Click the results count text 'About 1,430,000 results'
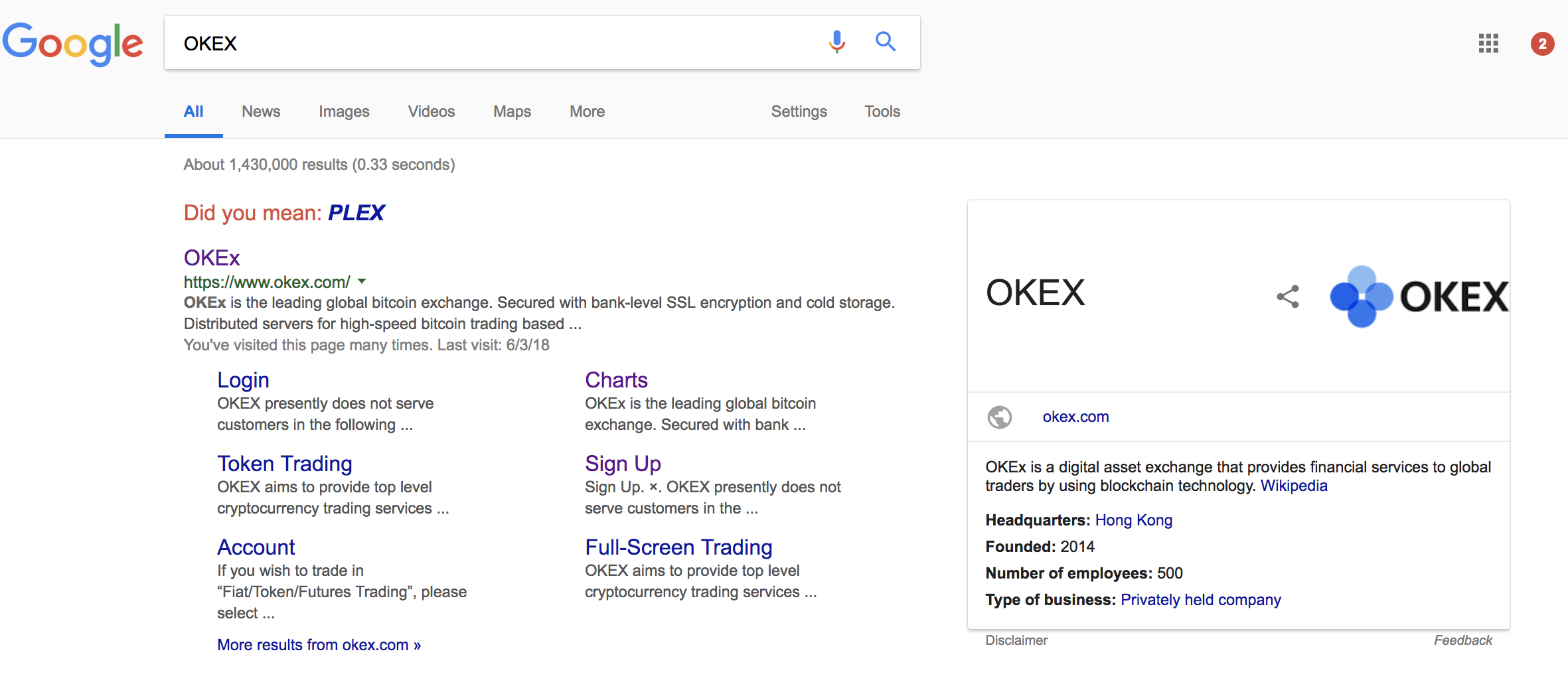Image resolution: width=1568 pixels, height=694 pixels. [266, 165]
